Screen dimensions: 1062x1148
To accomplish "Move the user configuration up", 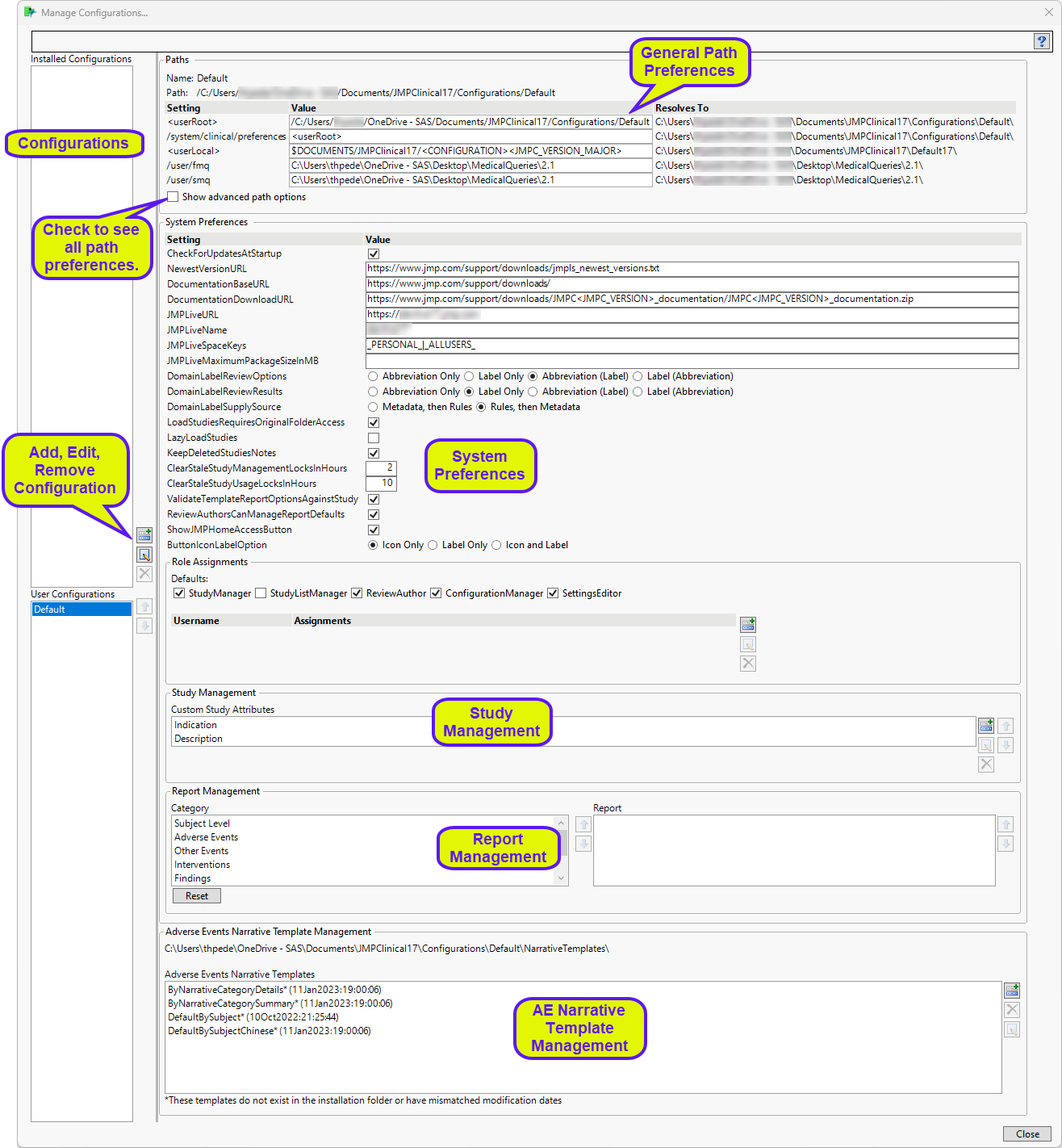I will pyautogui.click(x=144, y=607).
